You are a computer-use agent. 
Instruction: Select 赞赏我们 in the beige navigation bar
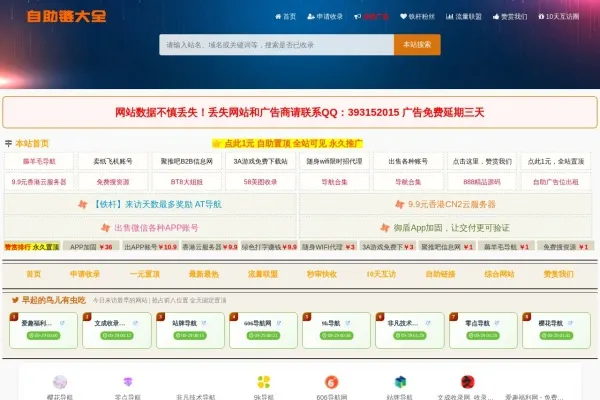[x=559, y=274]
